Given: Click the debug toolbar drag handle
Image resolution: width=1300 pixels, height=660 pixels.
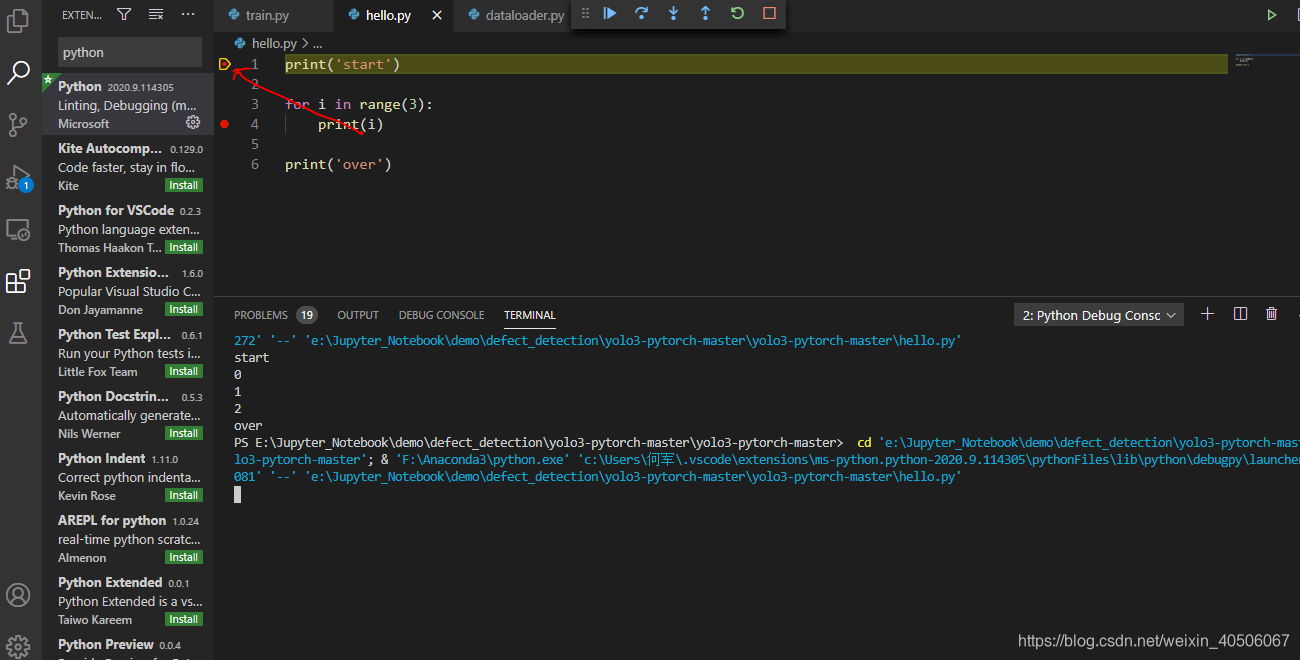Looking at the screenshot, I should point(583,13).
